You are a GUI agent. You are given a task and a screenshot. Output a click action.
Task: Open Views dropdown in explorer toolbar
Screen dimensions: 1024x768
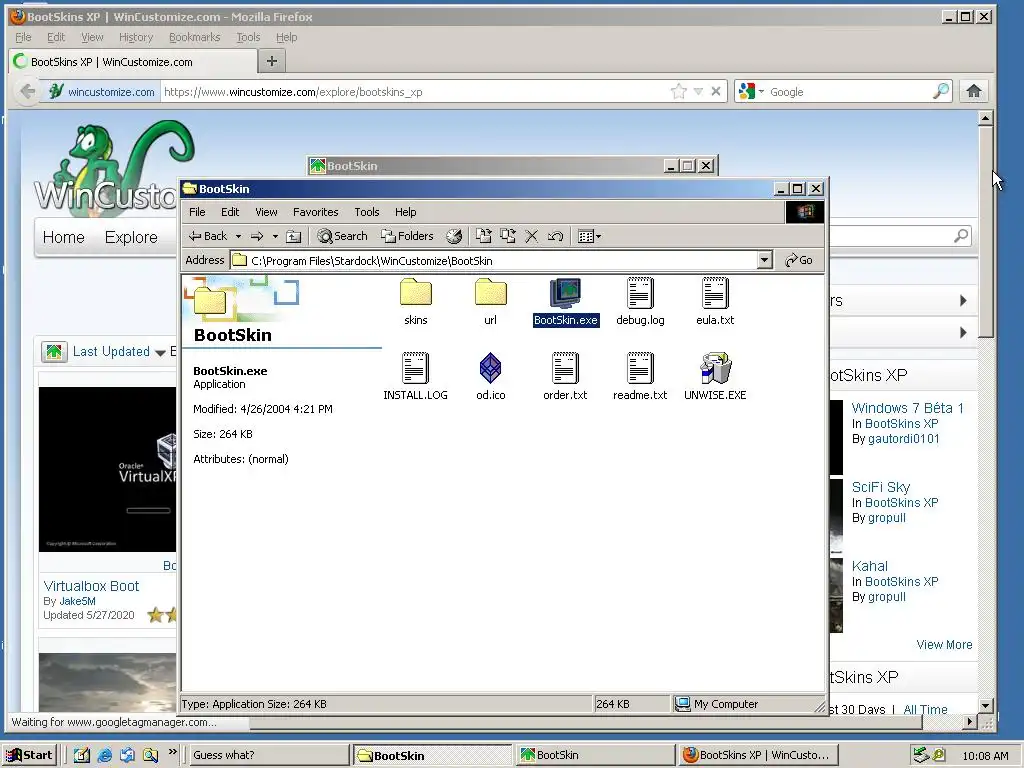(589, 236)
